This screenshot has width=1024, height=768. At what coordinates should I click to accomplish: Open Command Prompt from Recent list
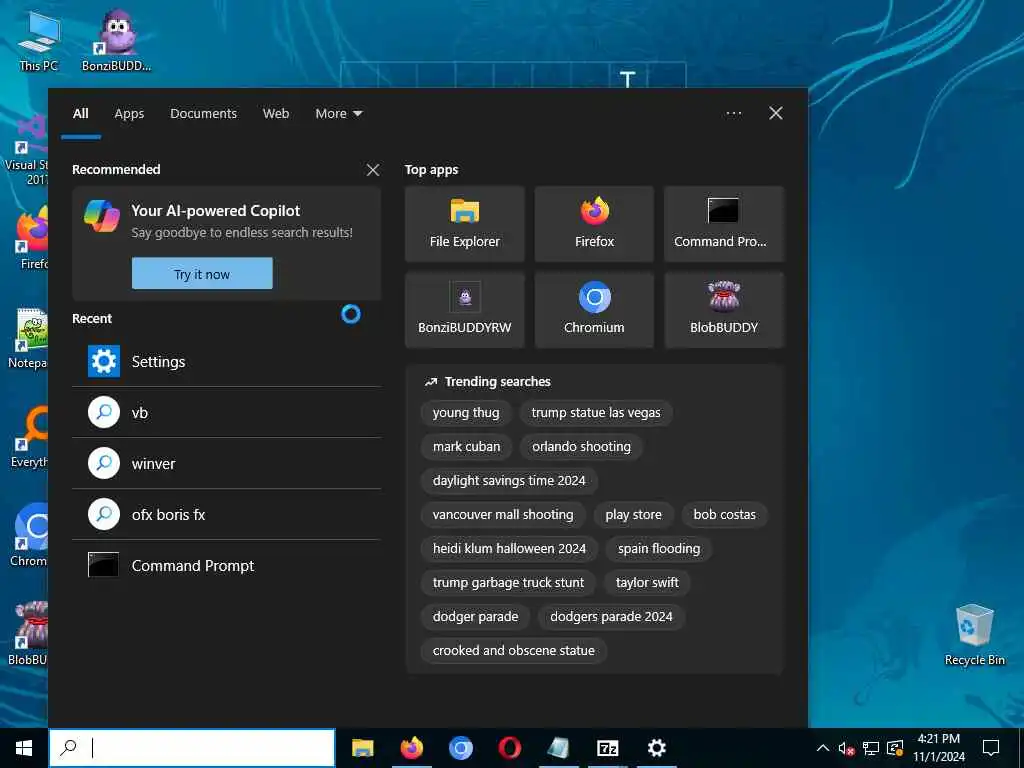click(x=226, y=566)
